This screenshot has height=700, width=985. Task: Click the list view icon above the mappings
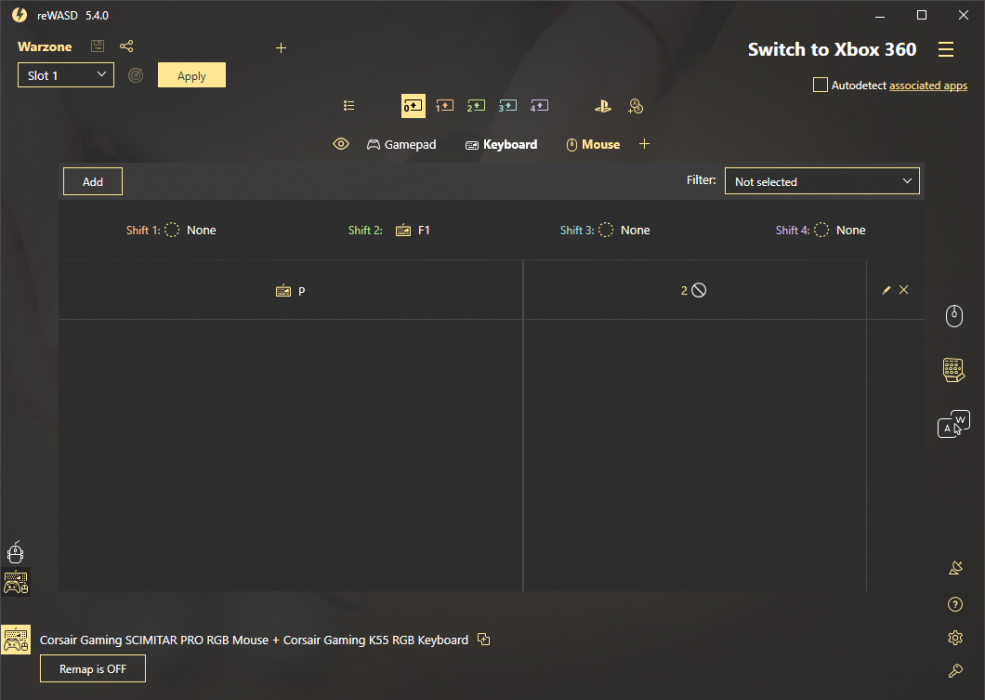(349, 105)
